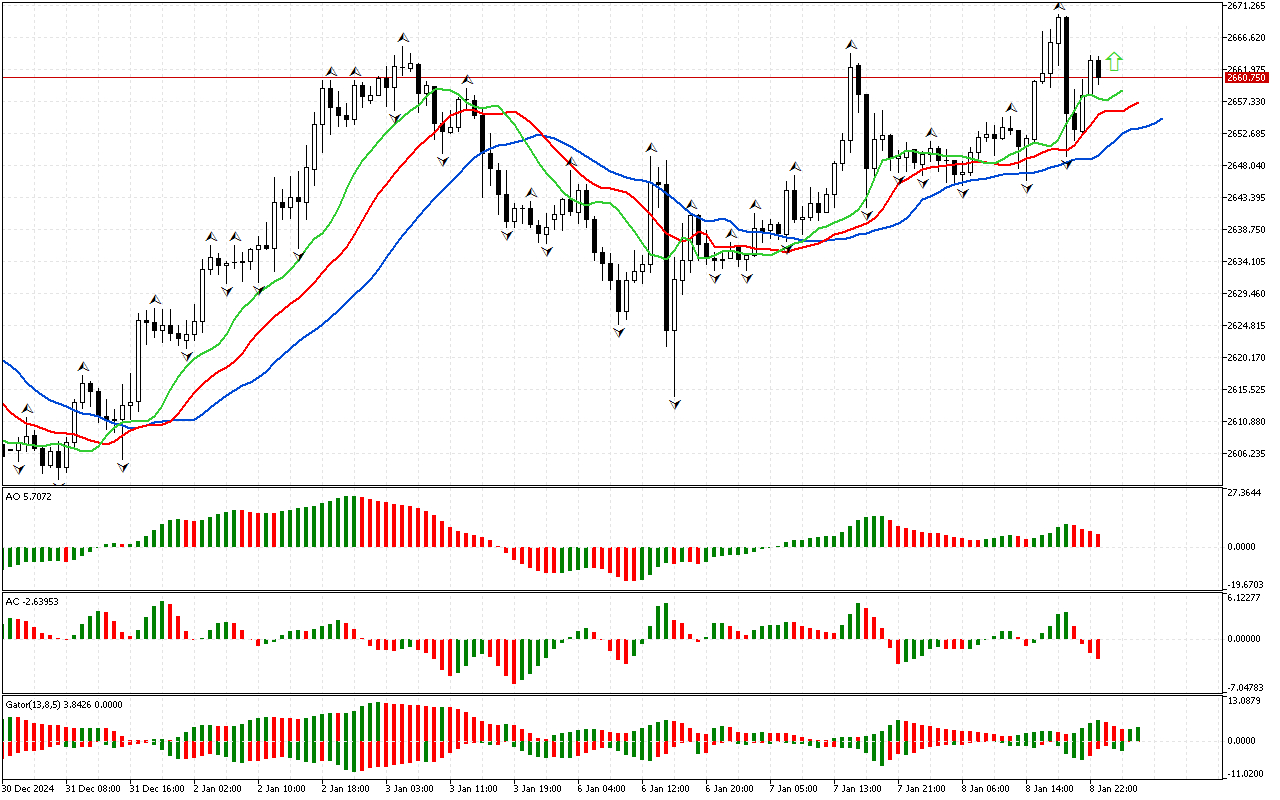Select the 2643.395 price level label
Screen dimensions: 1280x800
(1246, 198)
